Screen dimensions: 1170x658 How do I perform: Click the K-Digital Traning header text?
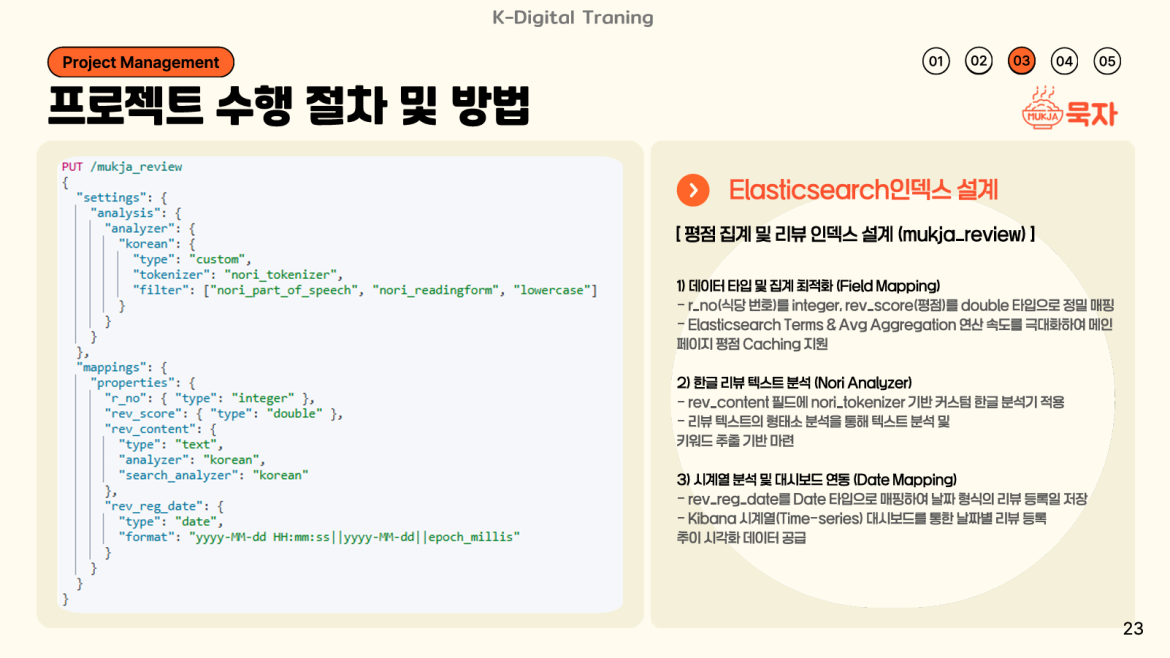click(573, 17)
